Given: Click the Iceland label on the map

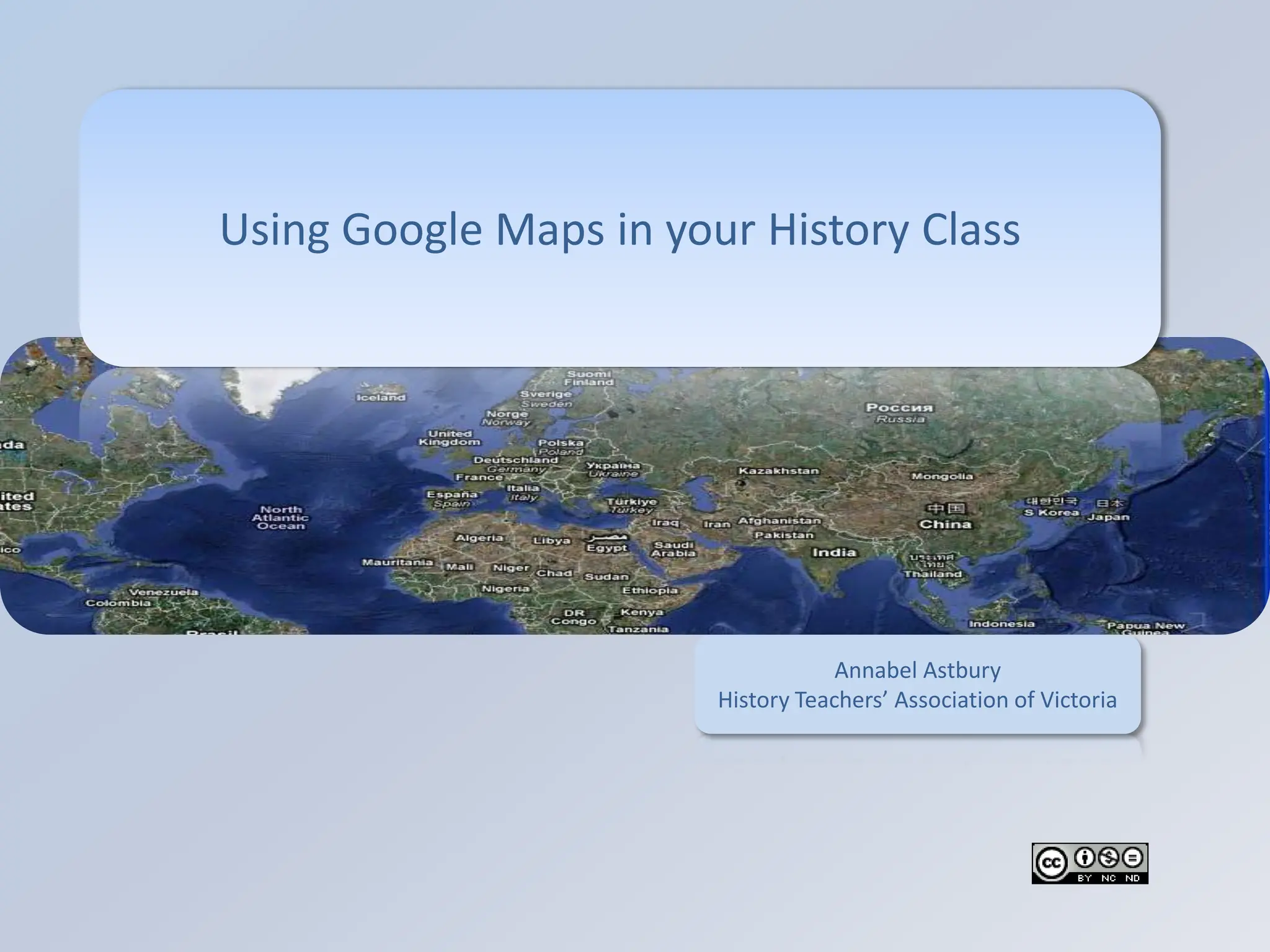Looking at the screenshot, I should [381, 398].
